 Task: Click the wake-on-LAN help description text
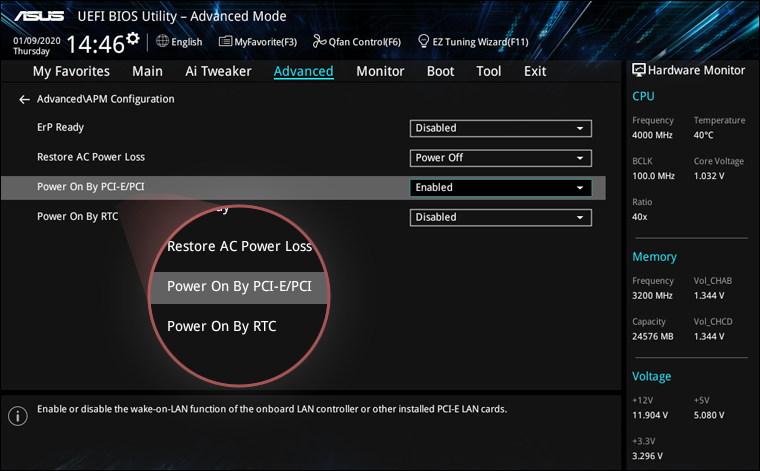pyautogui.click(x=272, y=409)
